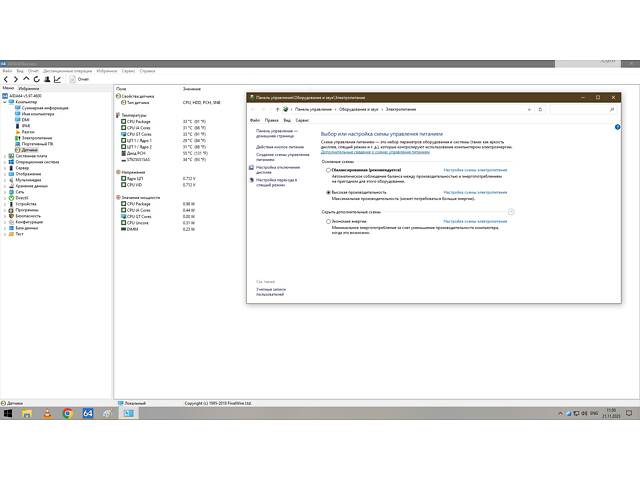Expand the Хранение данных node
This screenshot has height=480, width=640.
[5, 186]
